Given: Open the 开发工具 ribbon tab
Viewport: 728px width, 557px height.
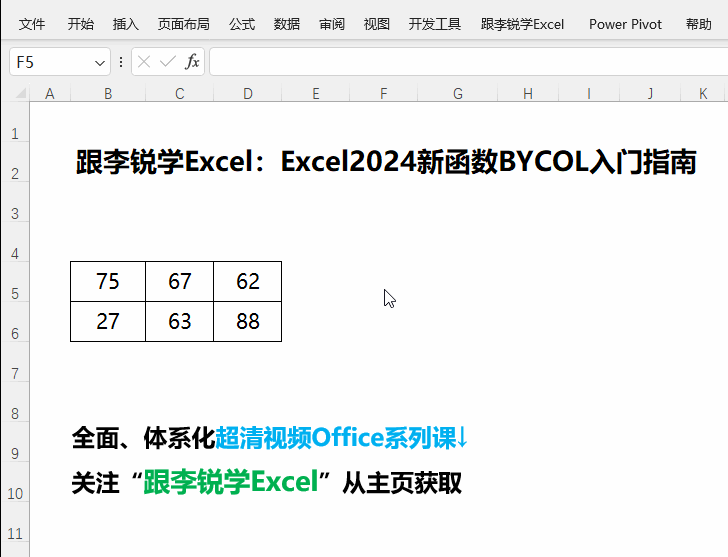Looking at the screenshot, I should [x=435, y=24].
